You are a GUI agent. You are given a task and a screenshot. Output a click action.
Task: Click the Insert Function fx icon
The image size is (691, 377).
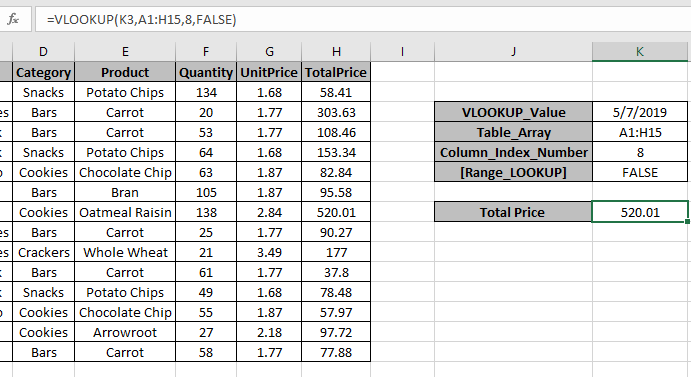(x=13, y=19)
